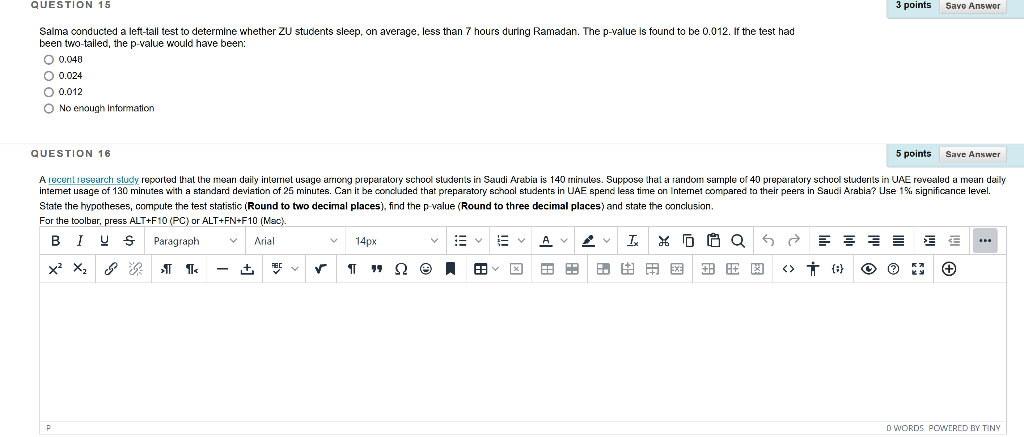Viewport: 1024px width, 437px height.
Task: Switch the editor to fullscreen
Action: pyautogui.click(x=918, y=268)
